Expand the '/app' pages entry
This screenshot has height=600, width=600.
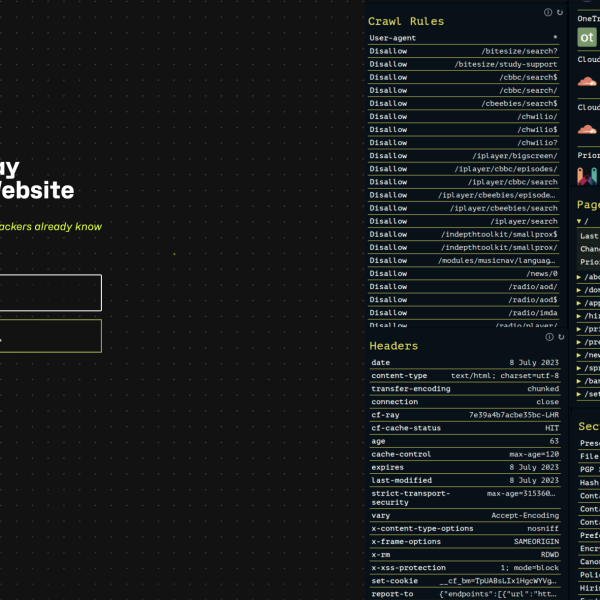tap(579, 303)
